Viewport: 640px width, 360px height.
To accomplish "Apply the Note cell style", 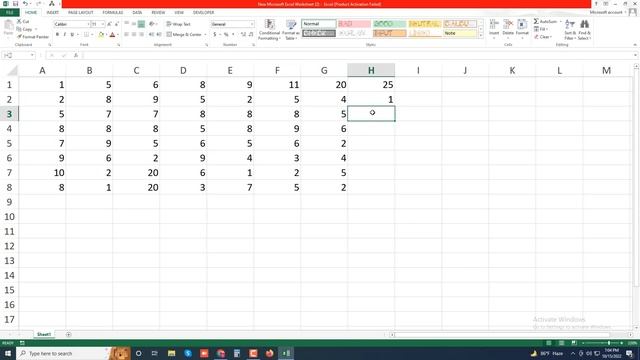I will (x=460, y=33).
